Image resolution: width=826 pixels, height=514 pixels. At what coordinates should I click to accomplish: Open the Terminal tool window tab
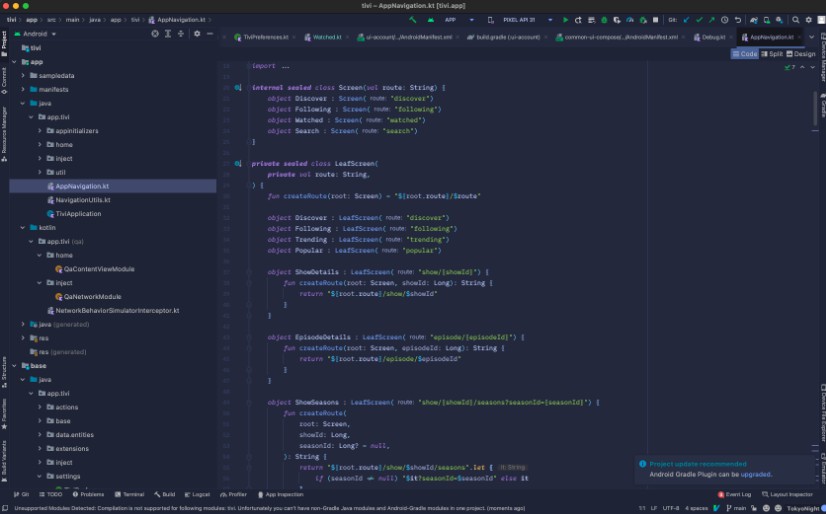pos(130,495)
